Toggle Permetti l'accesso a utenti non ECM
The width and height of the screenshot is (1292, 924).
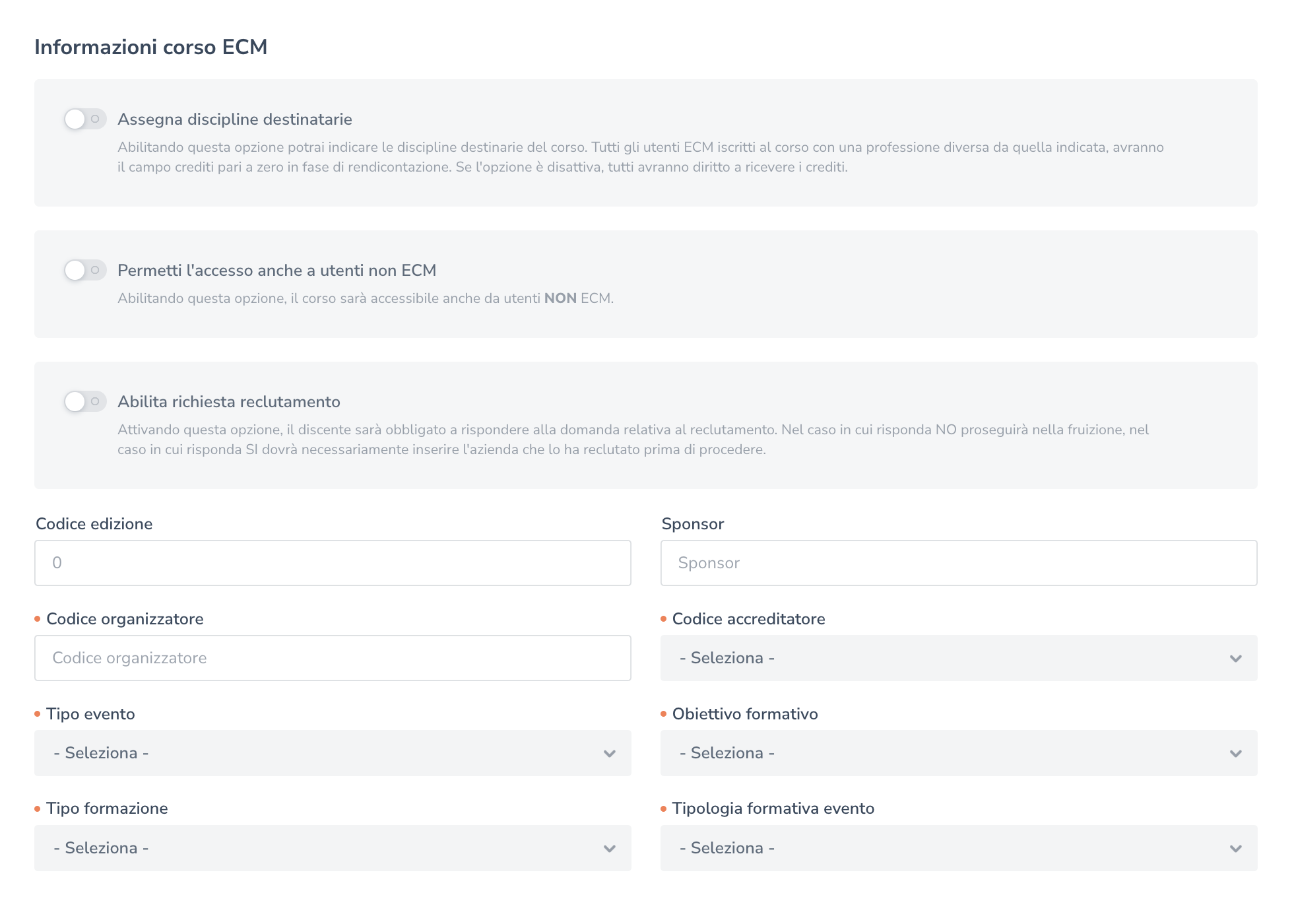pyautogui.click(x=85, y=271)
